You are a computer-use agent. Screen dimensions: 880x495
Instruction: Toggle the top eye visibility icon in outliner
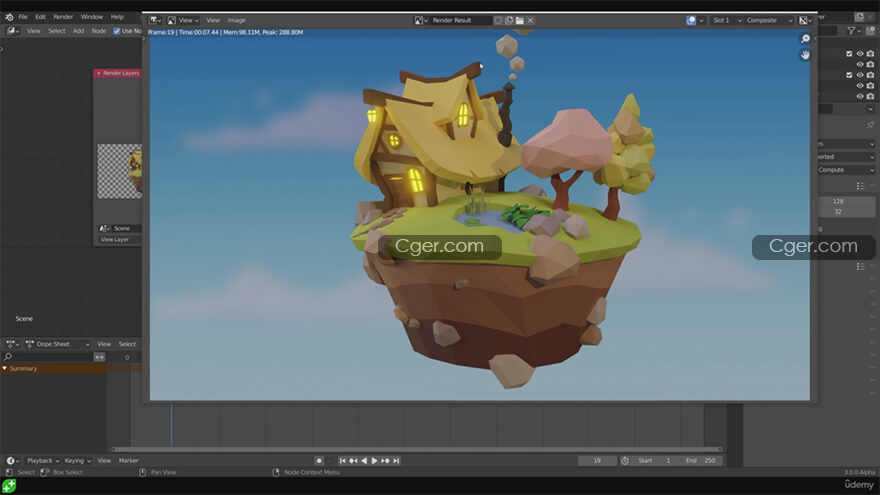tap(859, 54)
